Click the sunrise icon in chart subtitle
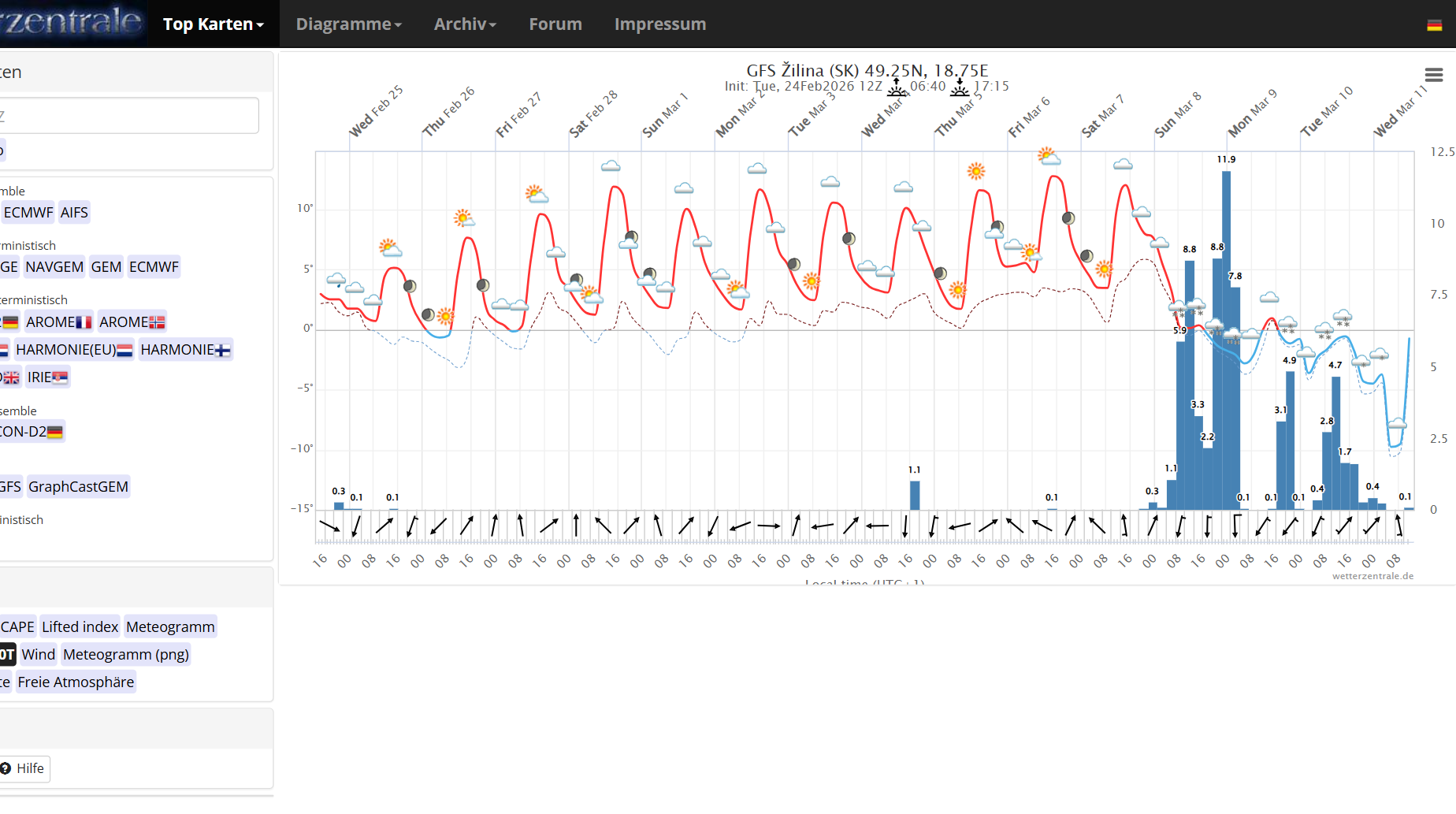 [x=897, y=86]
